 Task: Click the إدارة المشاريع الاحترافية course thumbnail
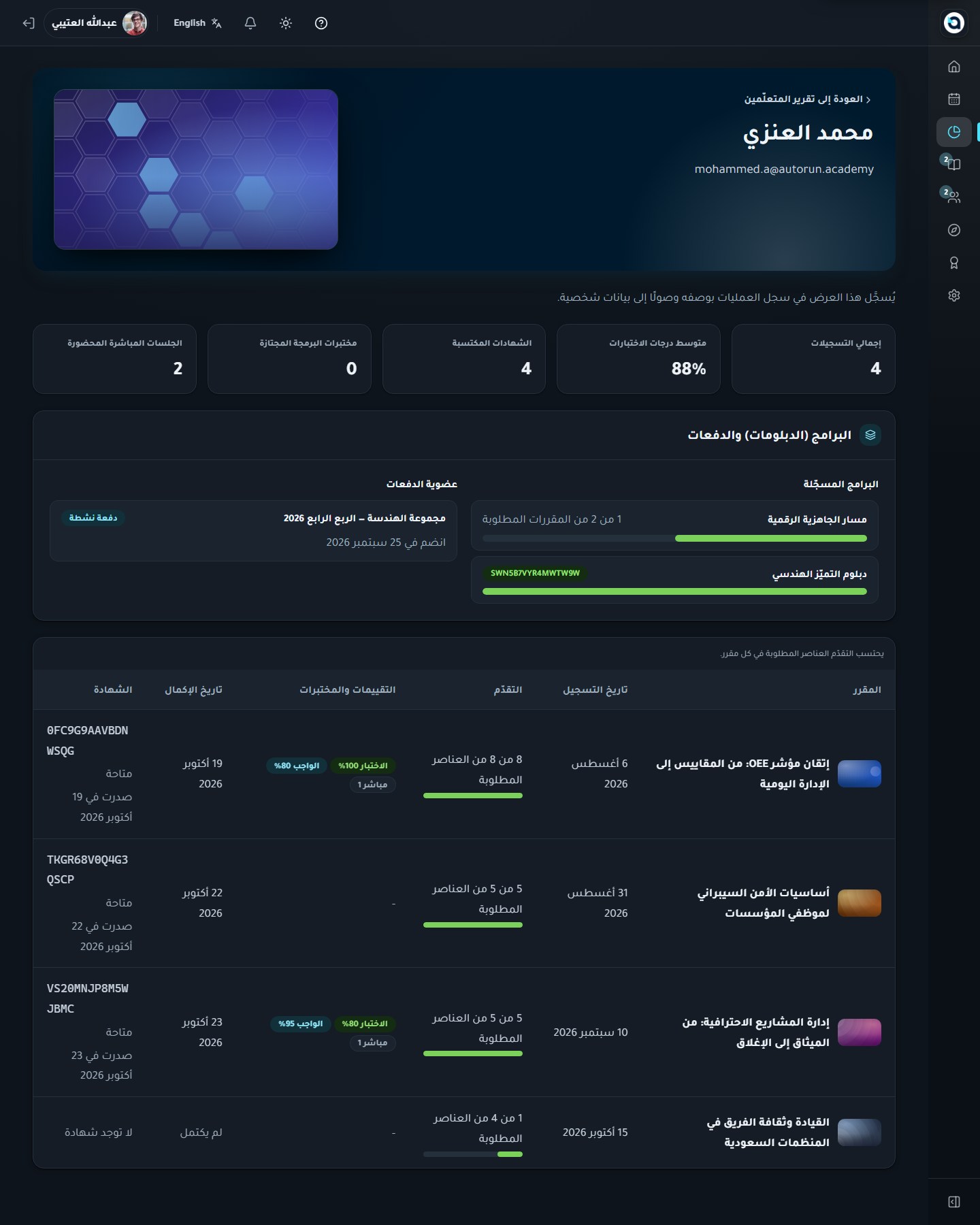click(860, 1032)
